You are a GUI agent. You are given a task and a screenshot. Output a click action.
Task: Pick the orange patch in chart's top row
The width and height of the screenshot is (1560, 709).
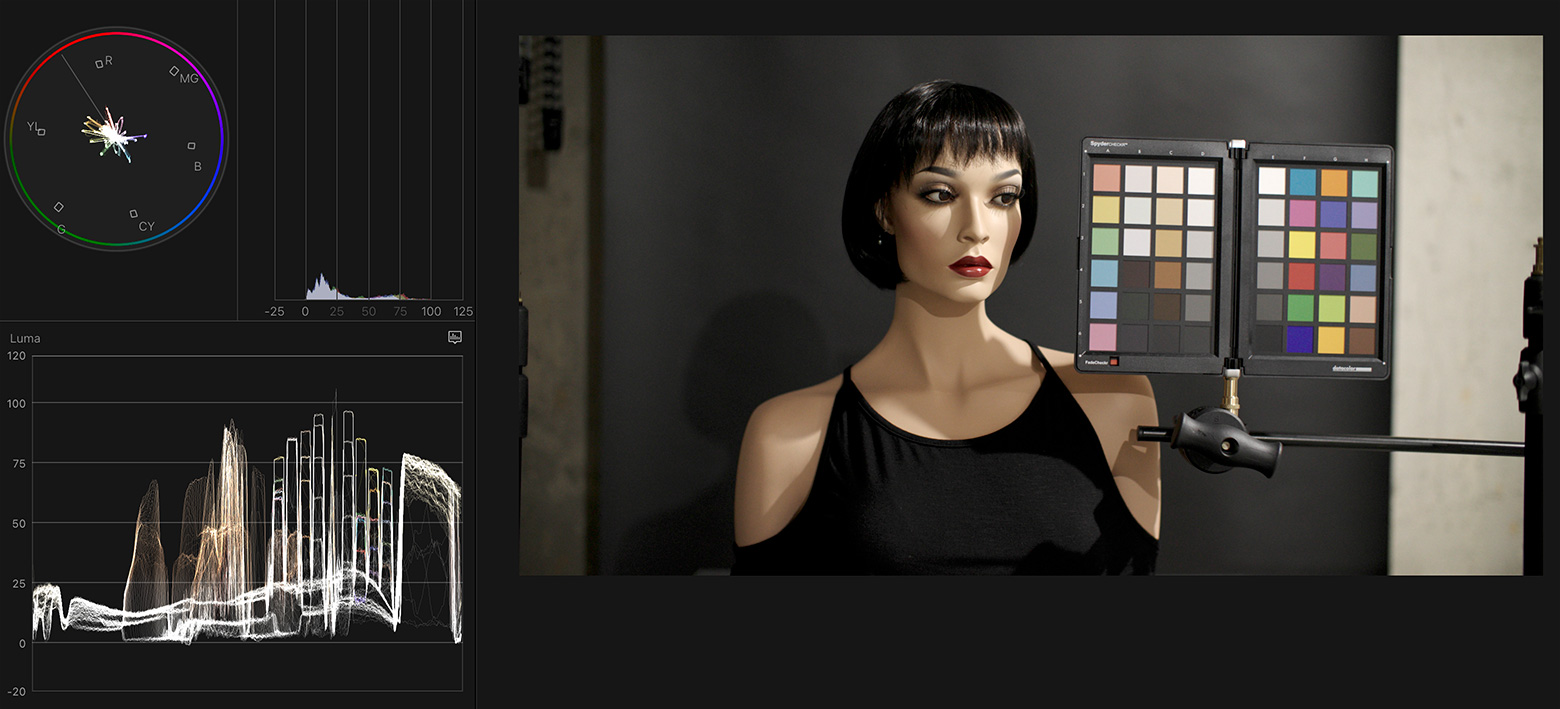click(1333, 183)
